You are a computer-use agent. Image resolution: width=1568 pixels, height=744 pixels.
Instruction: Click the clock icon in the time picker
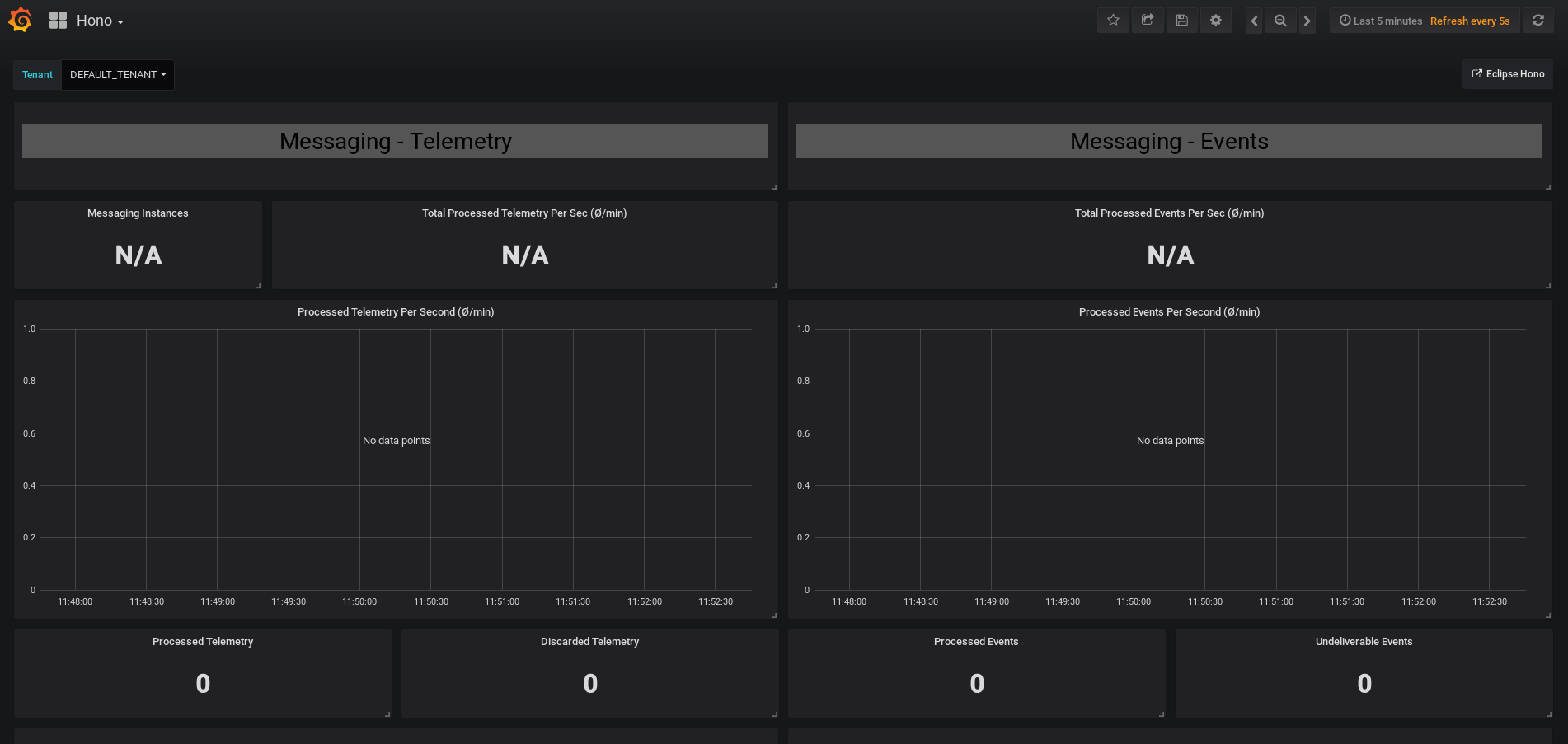pos(1344,20)
